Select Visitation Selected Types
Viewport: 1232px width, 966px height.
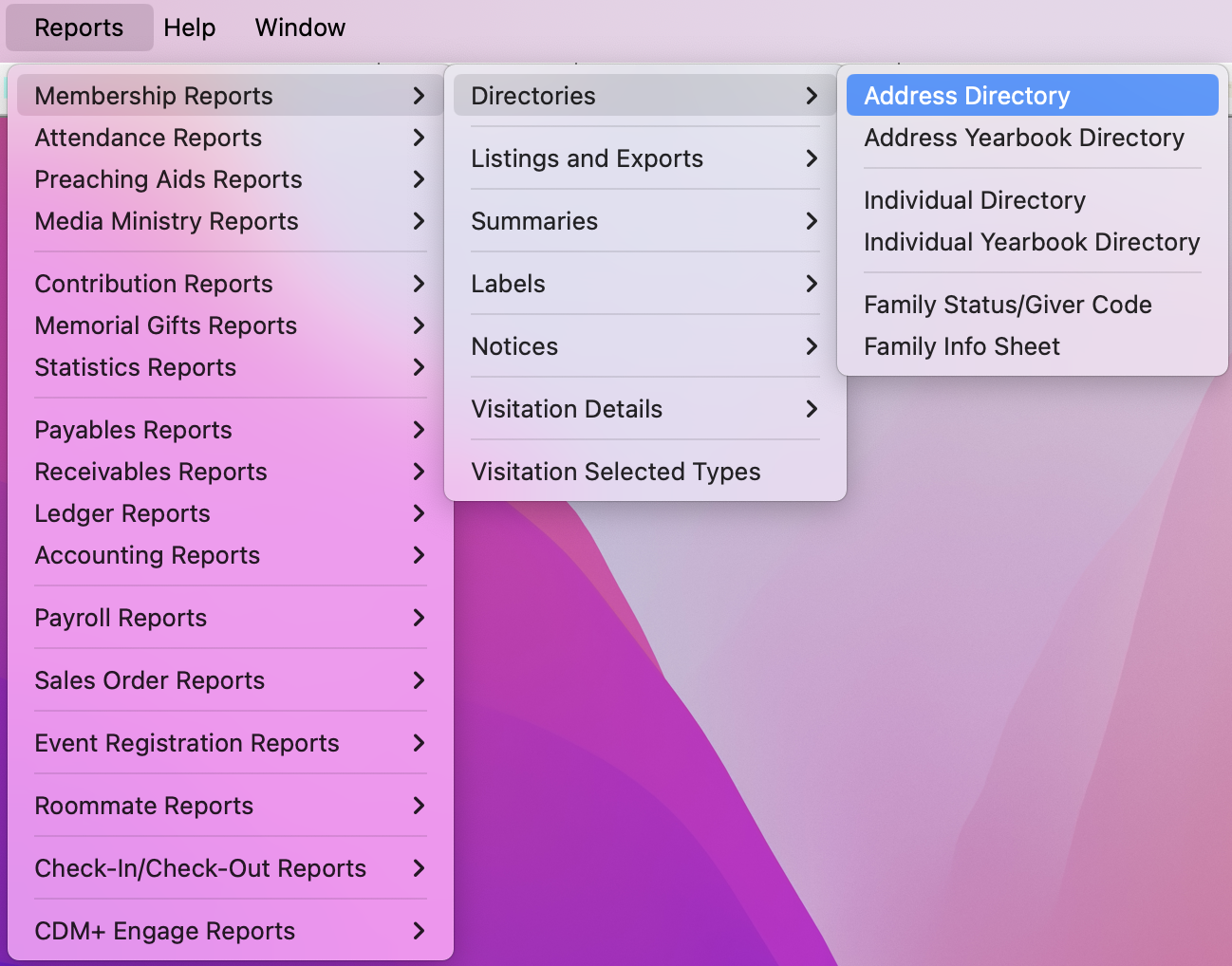(x=616, y=472)
